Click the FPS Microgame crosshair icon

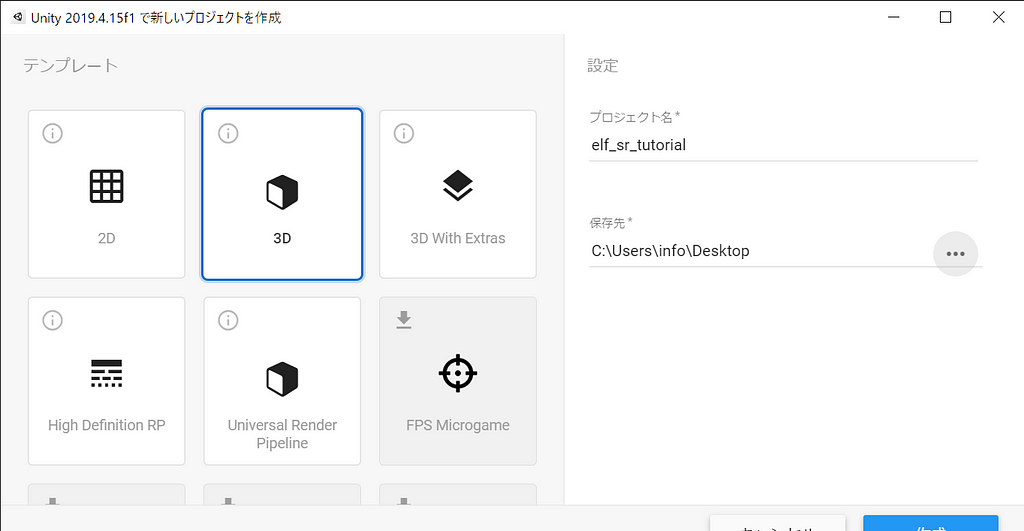[x=458, y=373]
